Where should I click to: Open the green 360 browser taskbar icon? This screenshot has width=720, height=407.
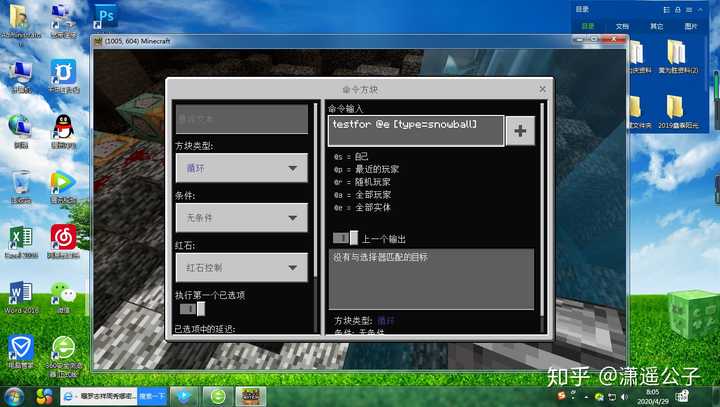[x=218, y=396]
